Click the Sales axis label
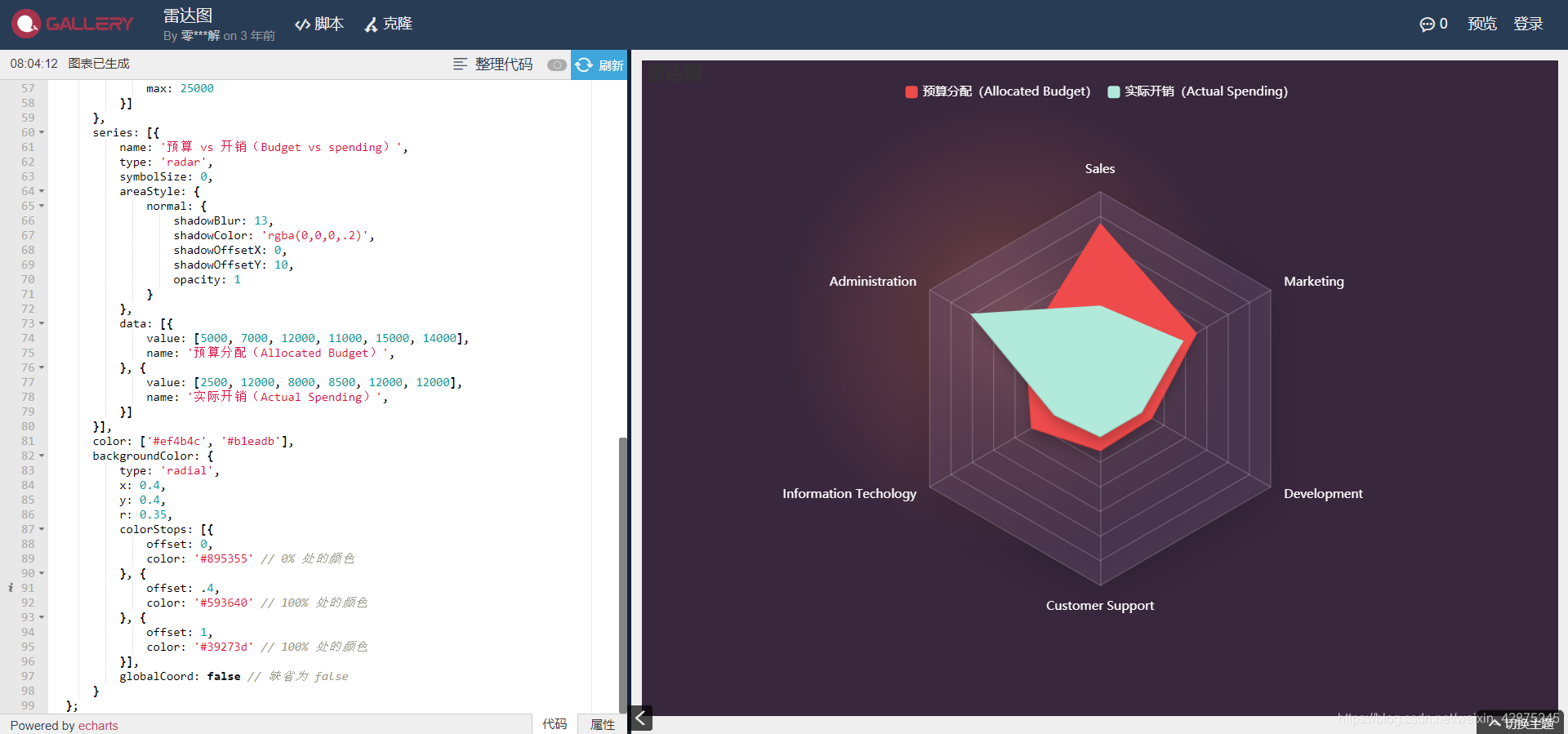The image size is (1568, 734). point(1100,169)
